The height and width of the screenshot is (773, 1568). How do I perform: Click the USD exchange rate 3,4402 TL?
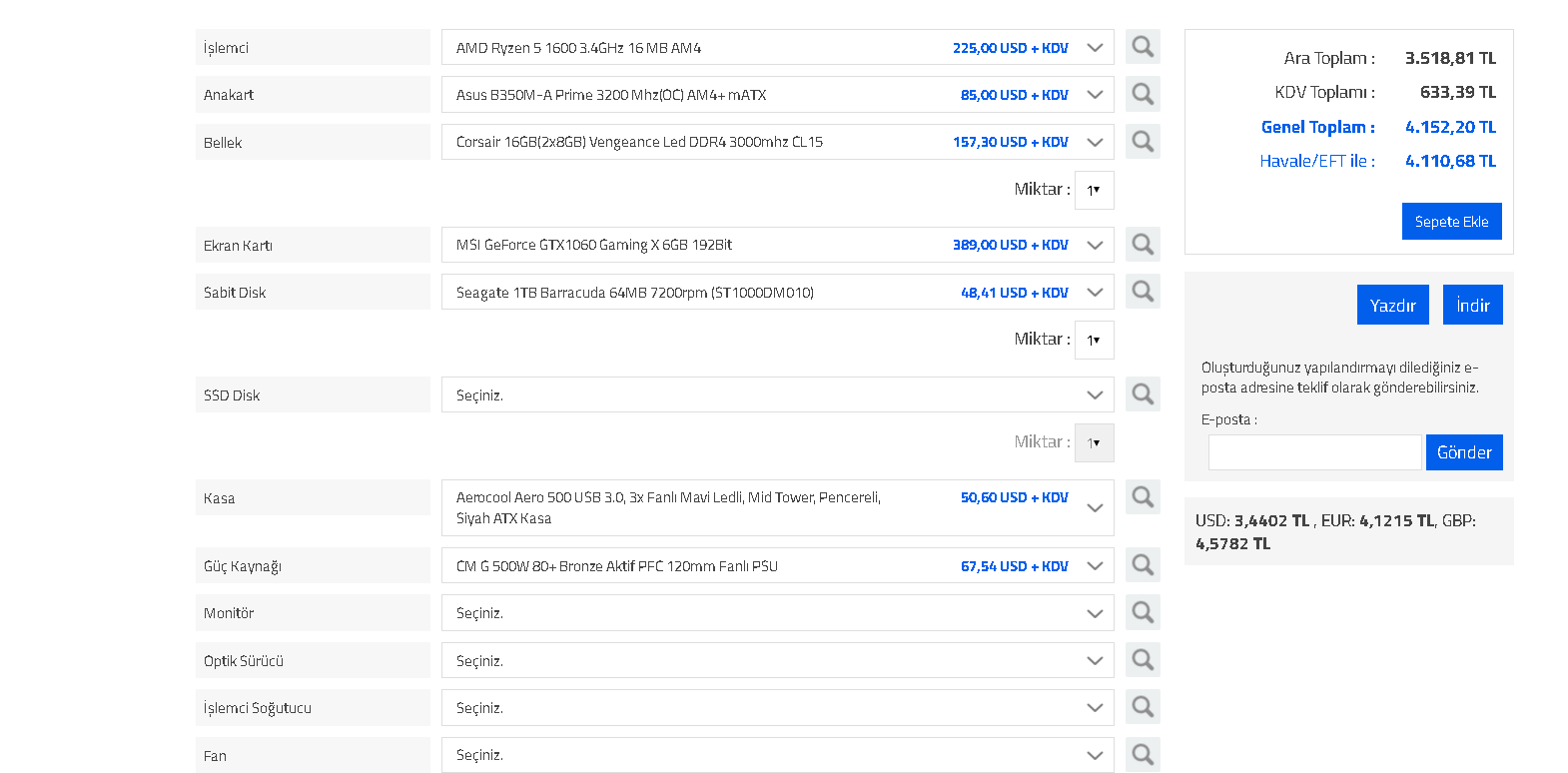pyautogui.click(x=1271, y=520)
